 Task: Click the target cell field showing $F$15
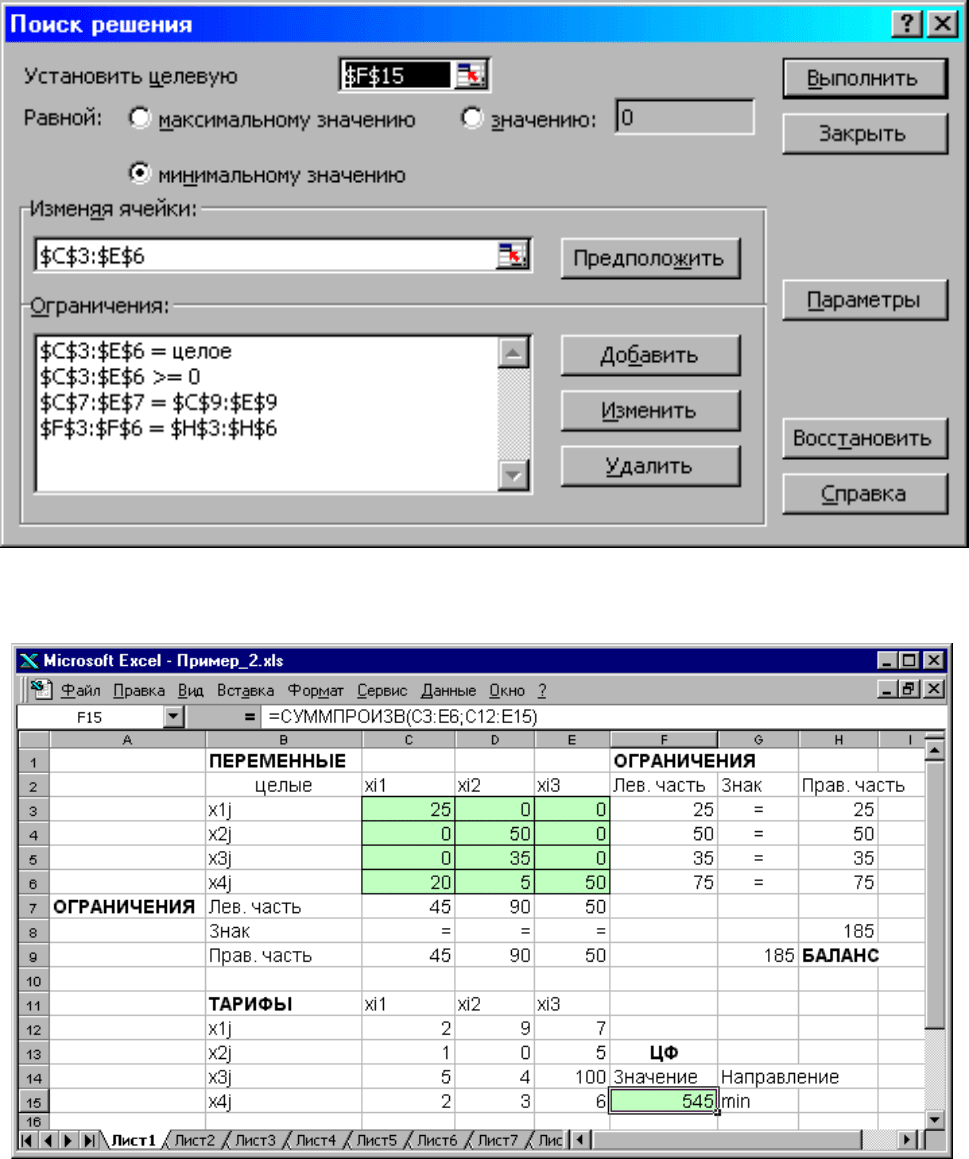(396, 75)
